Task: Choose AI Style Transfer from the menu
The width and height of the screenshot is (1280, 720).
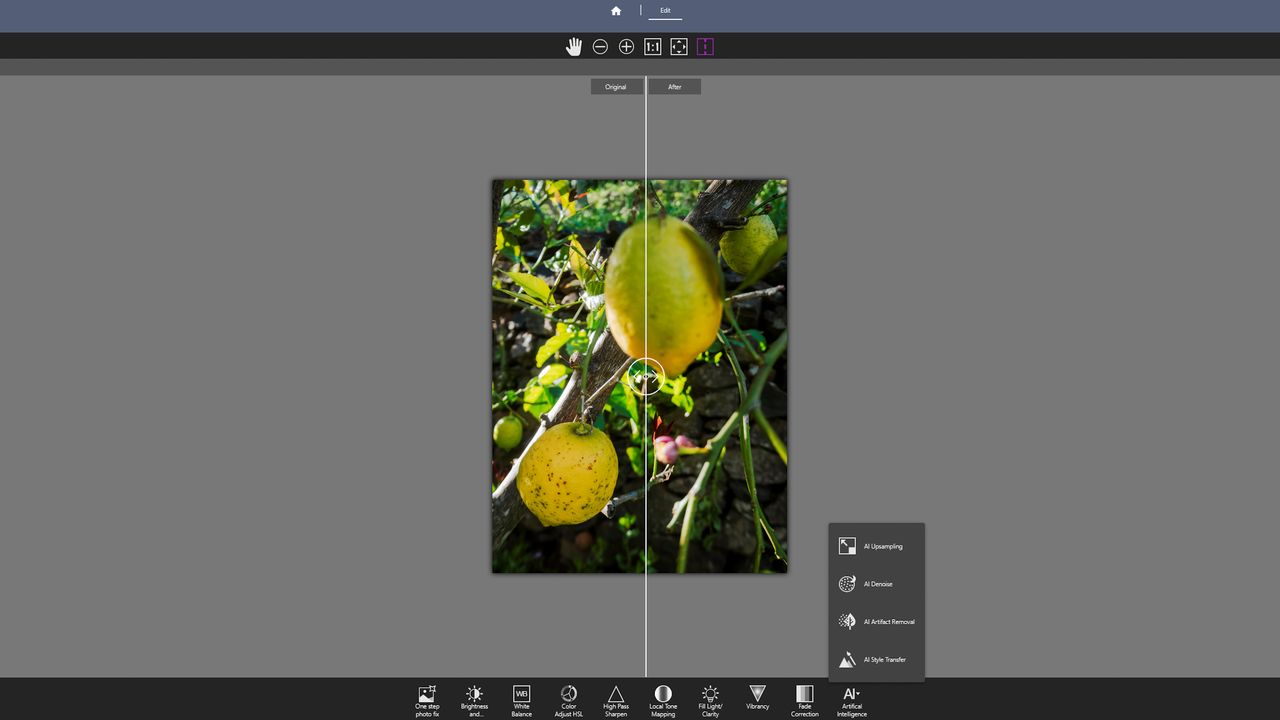Action: click(876, 660)
